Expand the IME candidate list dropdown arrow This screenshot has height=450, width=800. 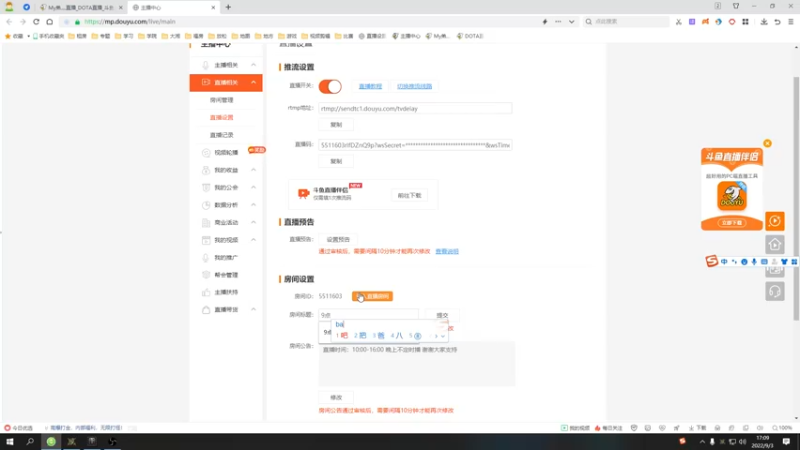pos(443,336)
